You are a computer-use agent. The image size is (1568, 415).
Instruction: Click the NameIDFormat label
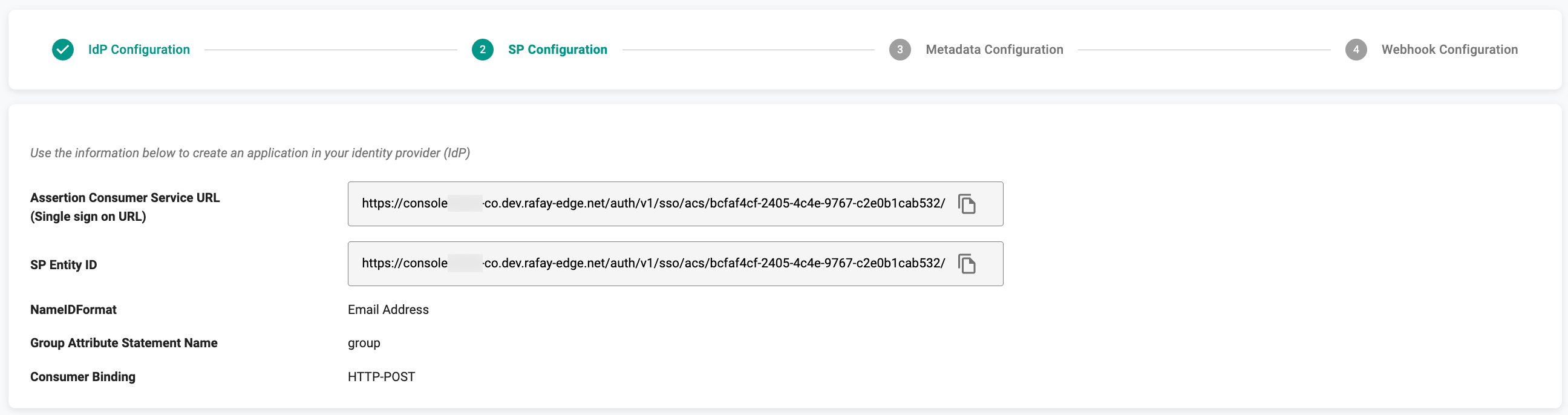pos(73,310)
